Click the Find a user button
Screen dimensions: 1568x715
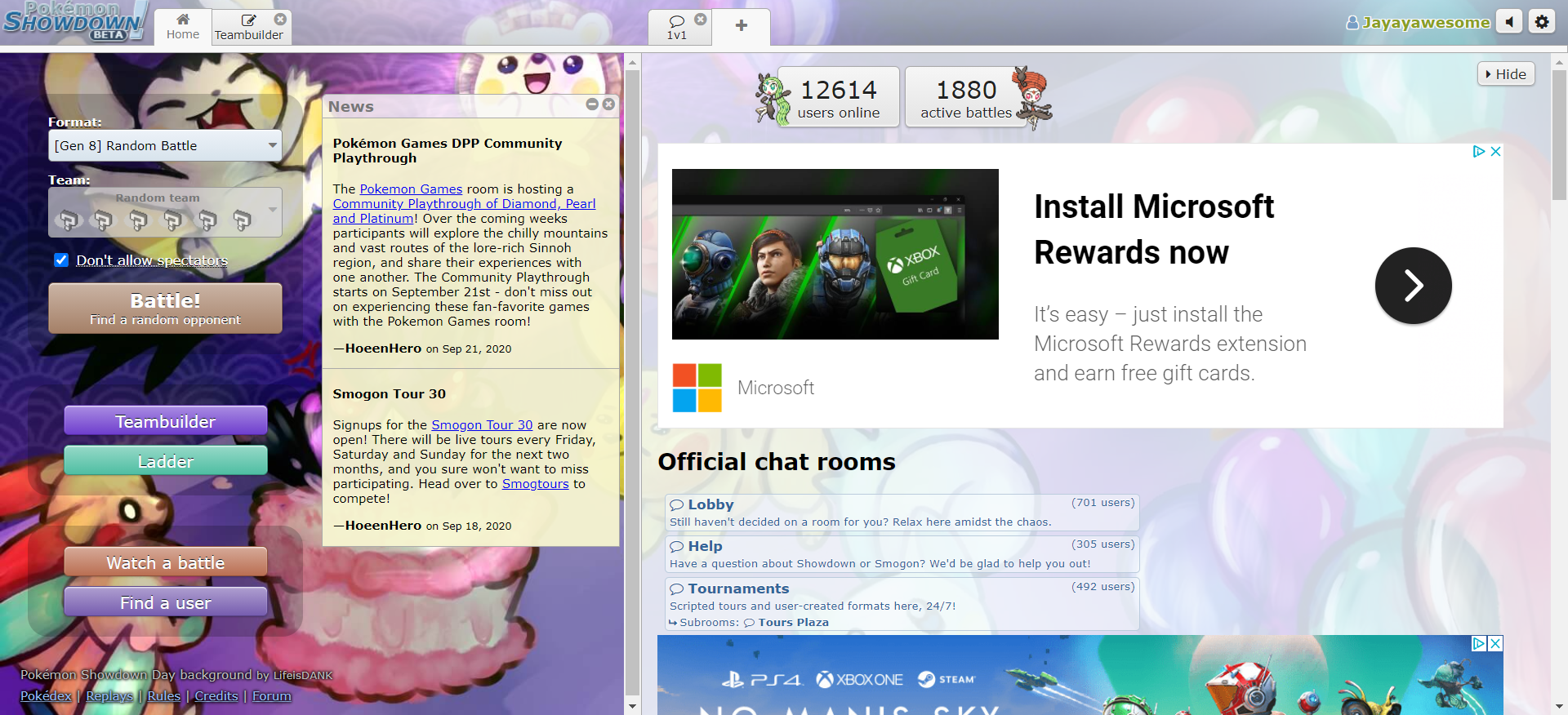(166, 602)
